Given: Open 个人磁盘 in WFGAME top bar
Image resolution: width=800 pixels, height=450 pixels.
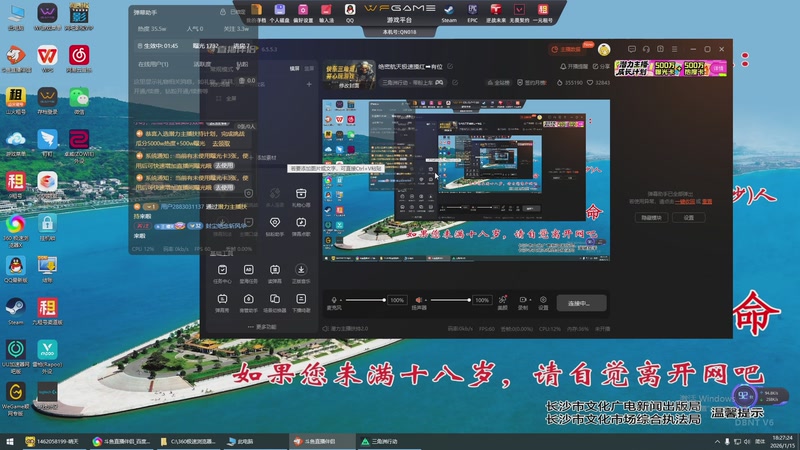Looking at the screenshot, I should point(279,13).
